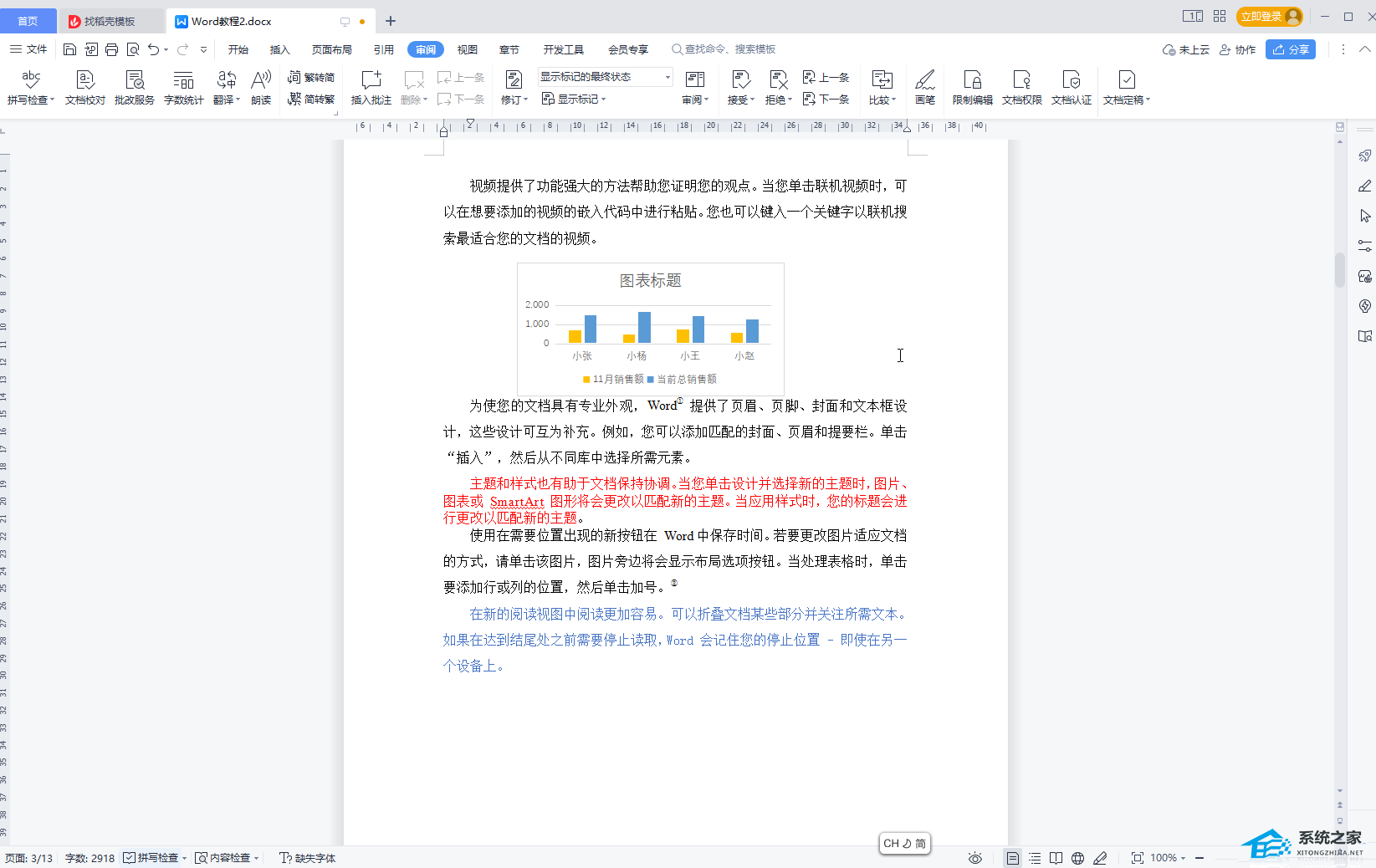This screenshot has height=868, width=1376.
Task: Expand the 100% zoom level dropdown
Action: click(1168, 858)
